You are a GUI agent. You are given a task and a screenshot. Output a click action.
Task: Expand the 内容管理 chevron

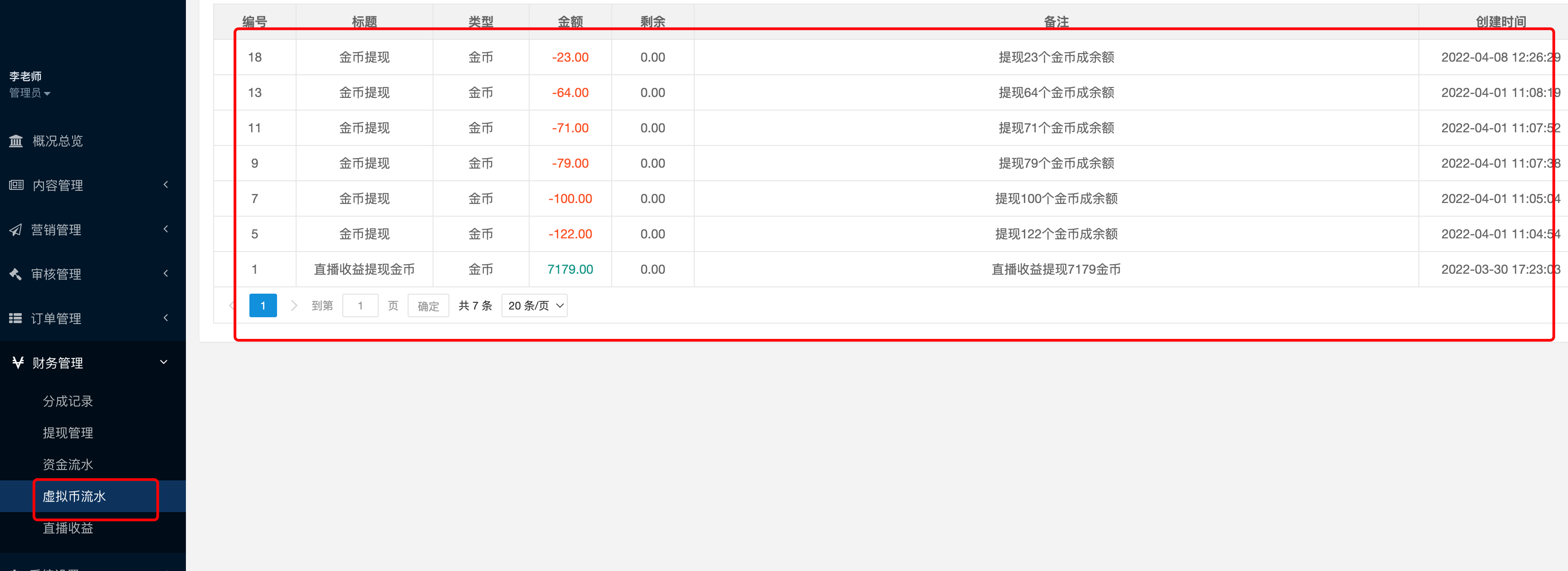point(166,184)
